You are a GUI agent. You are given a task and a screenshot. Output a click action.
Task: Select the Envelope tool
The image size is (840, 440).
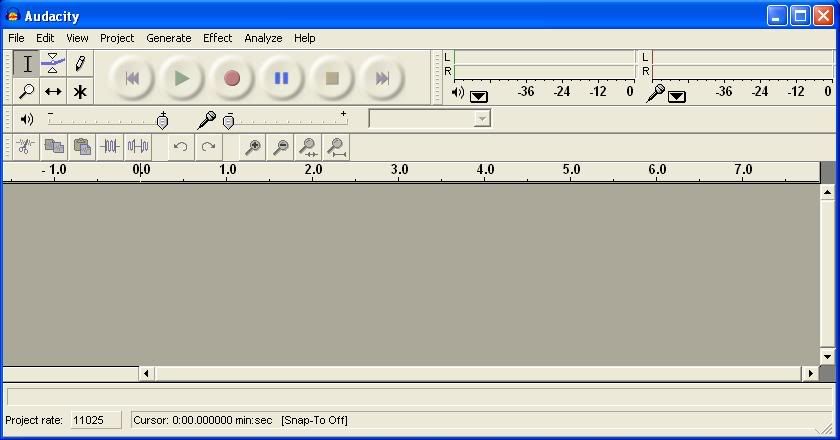53,64
